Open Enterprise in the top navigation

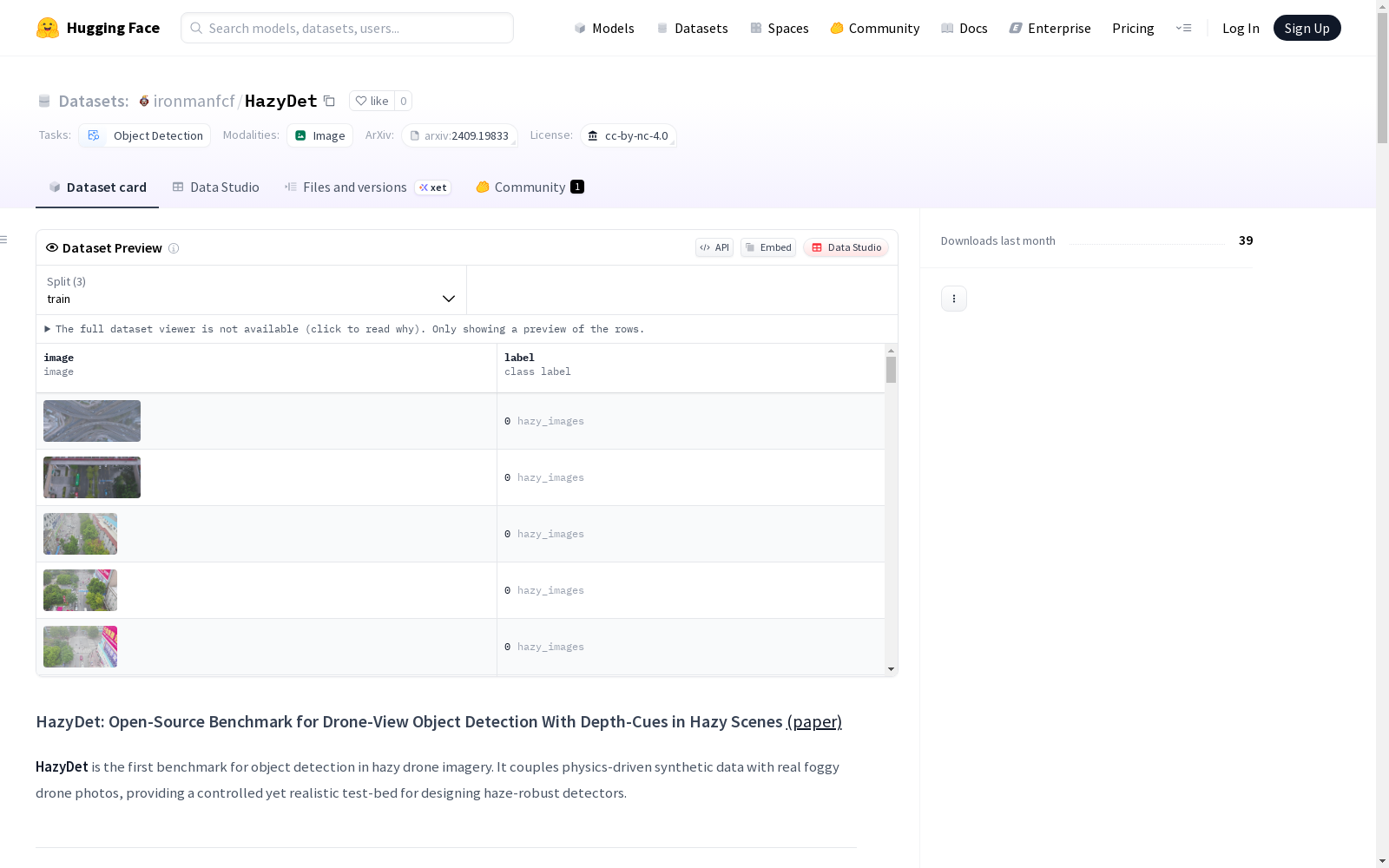(x=1050, y=28)
